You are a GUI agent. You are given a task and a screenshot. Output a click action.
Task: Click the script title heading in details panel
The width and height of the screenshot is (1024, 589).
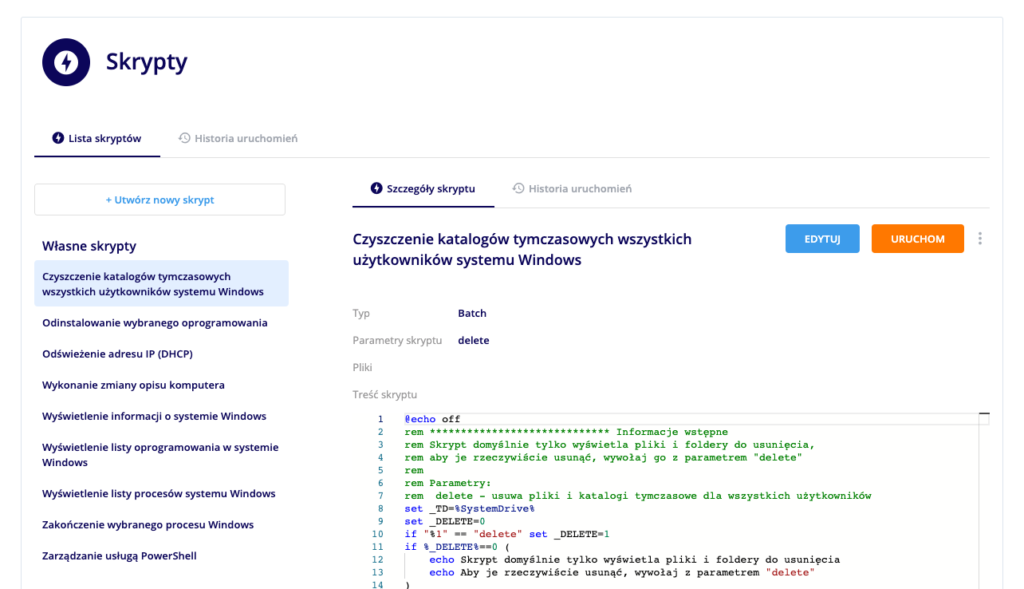522,249
